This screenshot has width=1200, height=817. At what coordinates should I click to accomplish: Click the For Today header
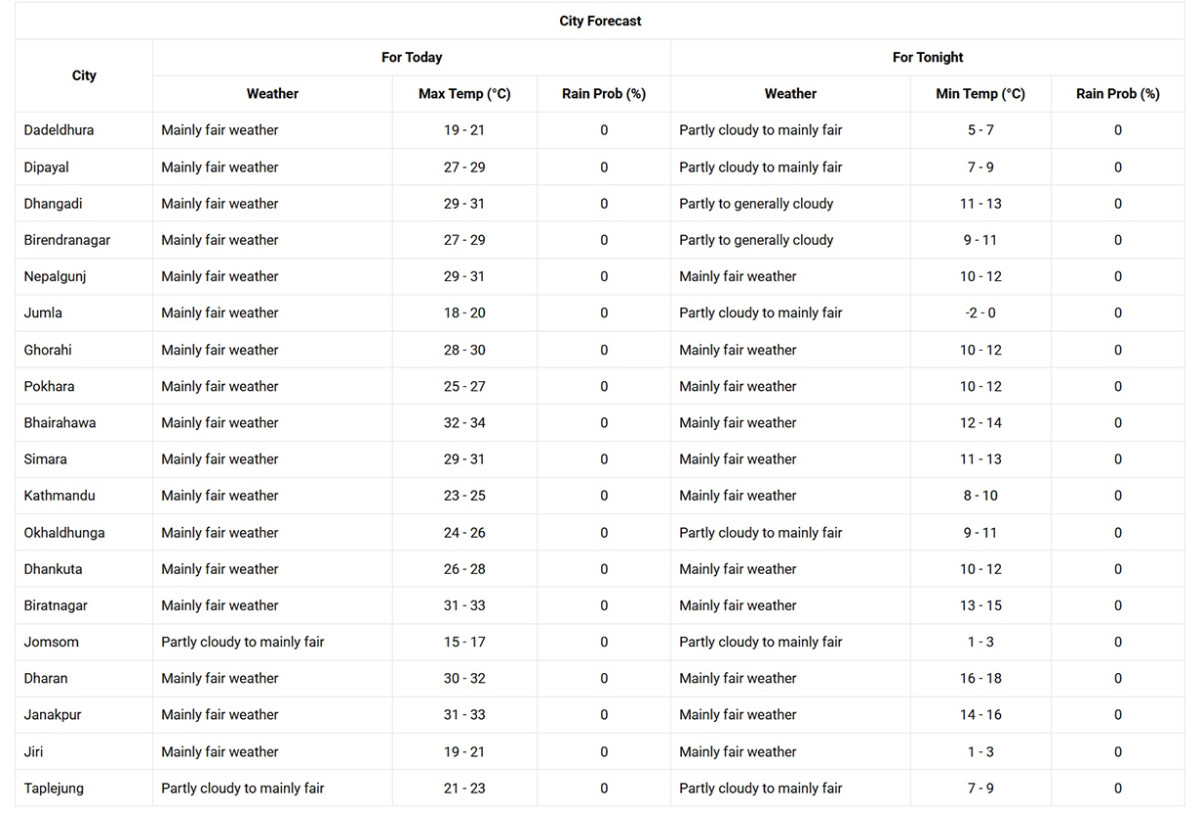pyautogui.click(x=411, y=58)
